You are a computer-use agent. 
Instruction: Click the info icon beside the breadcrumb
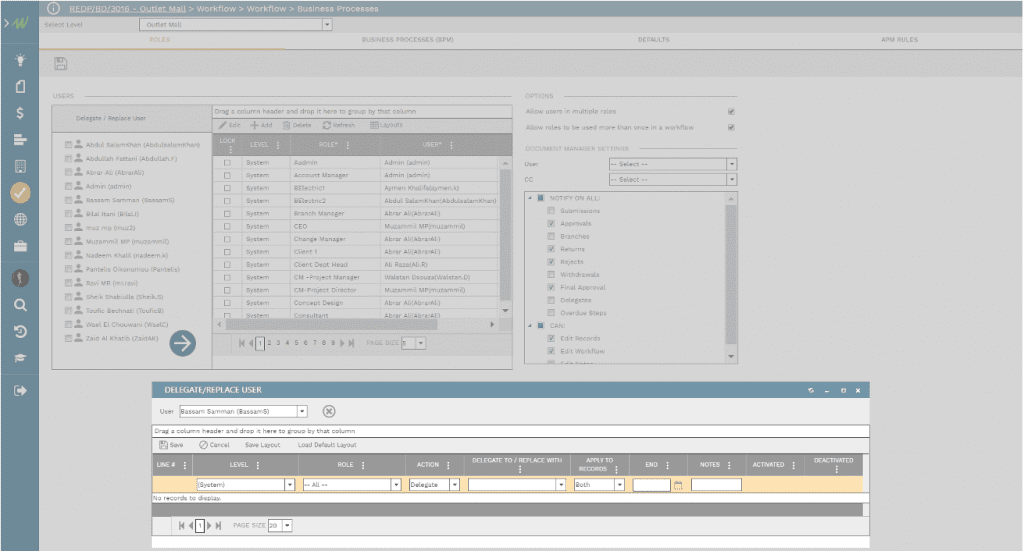tap(54, 8)
